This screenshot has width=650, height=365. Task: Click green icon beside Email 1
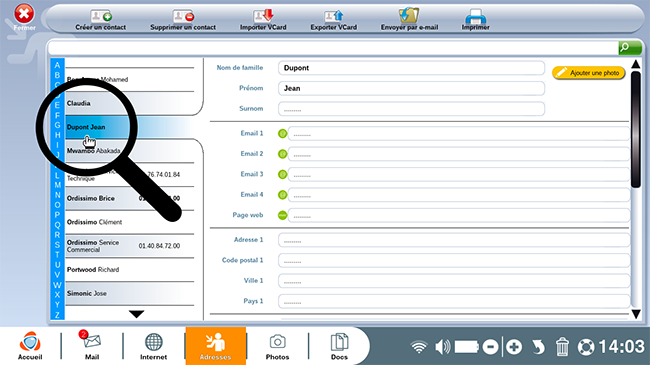click(x=282, y=134)
